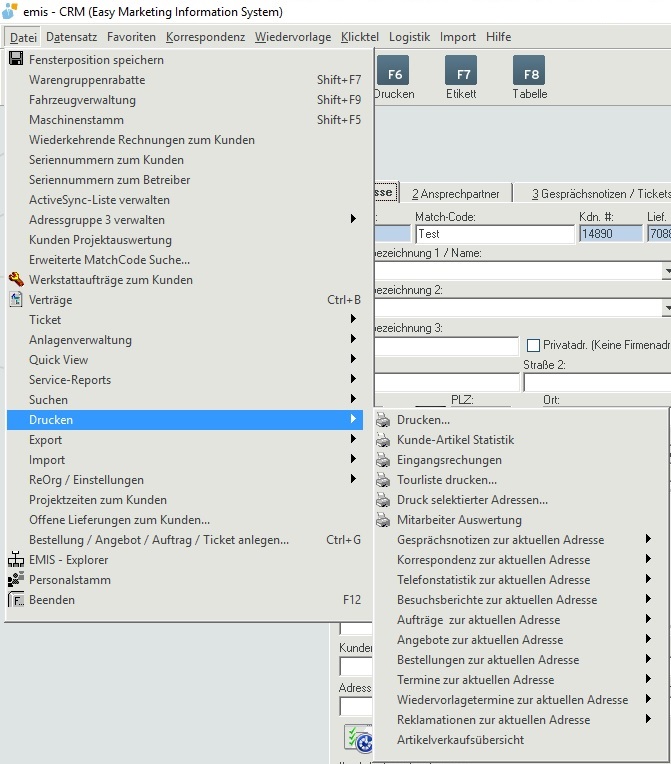The width and height of the screenshot is (671, 764).
Task: Choose Bestellung / Angebot / Auftrag / Ticket anlegen...
Action: 185,539
